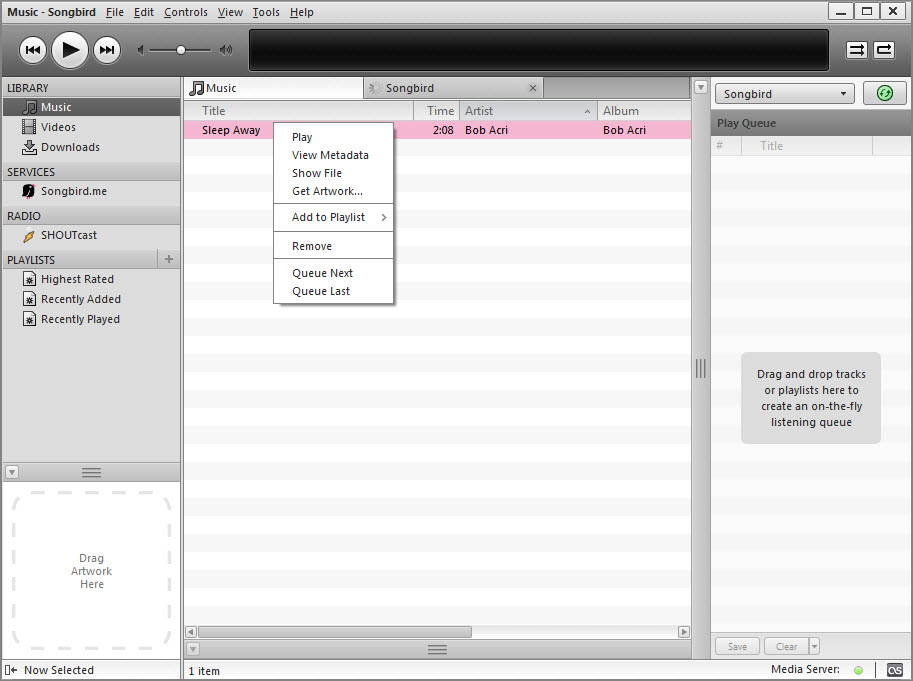Collapse the right sidebar with arrow button
The image size is (913, 681).
pyautogui.click(x=701, y=88)
